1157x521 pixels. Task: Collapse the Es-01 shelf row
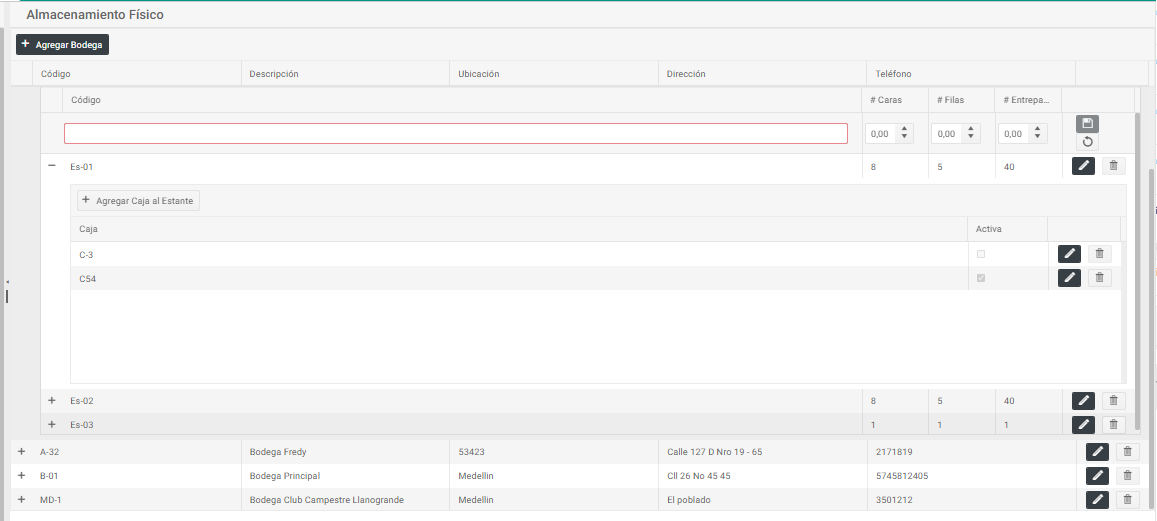click(x=52, y=166)
